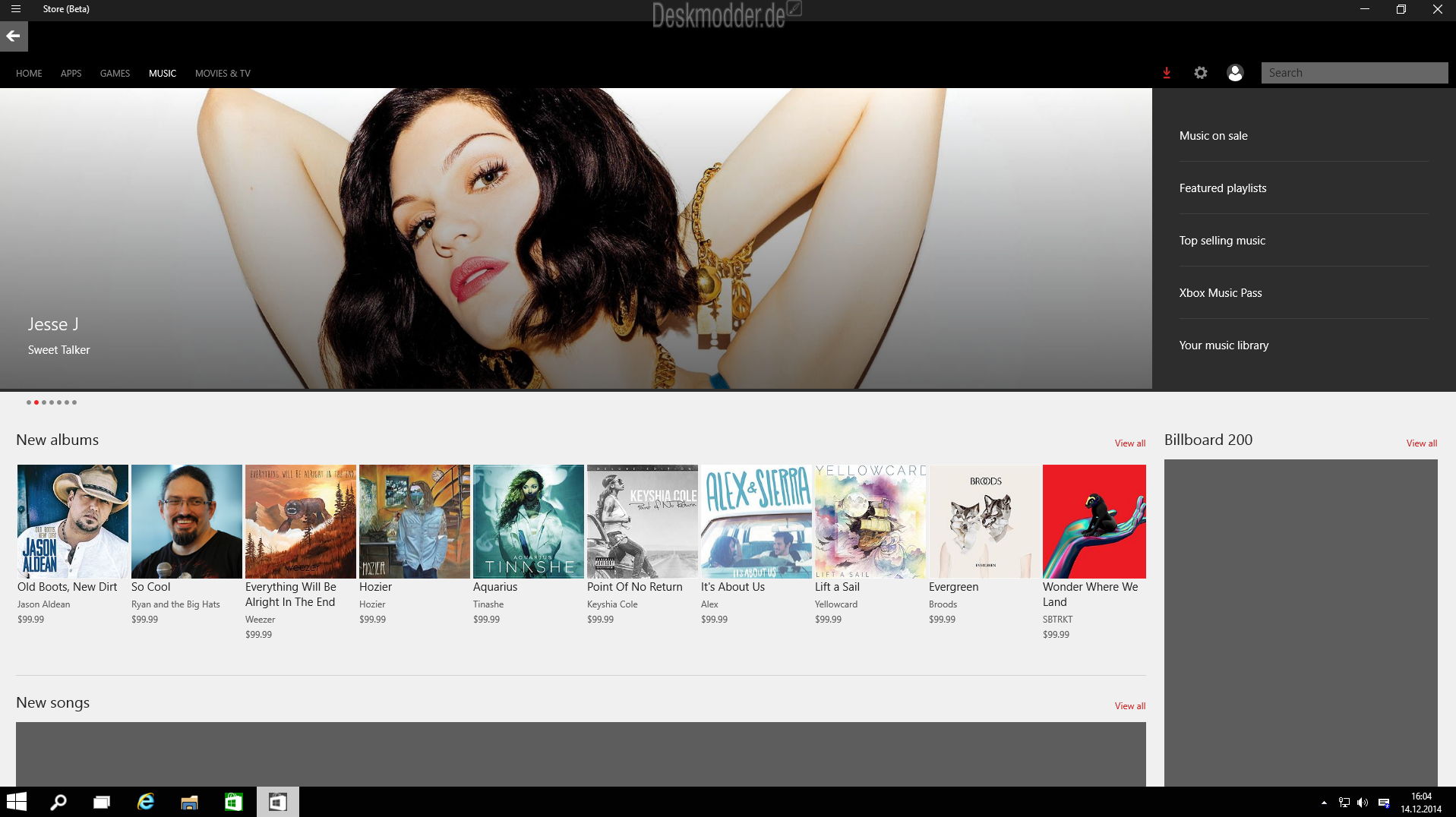The image size is (1456, 817).
Task: Launch Internet Explorer from taskbar
Action: click(146, 802)
